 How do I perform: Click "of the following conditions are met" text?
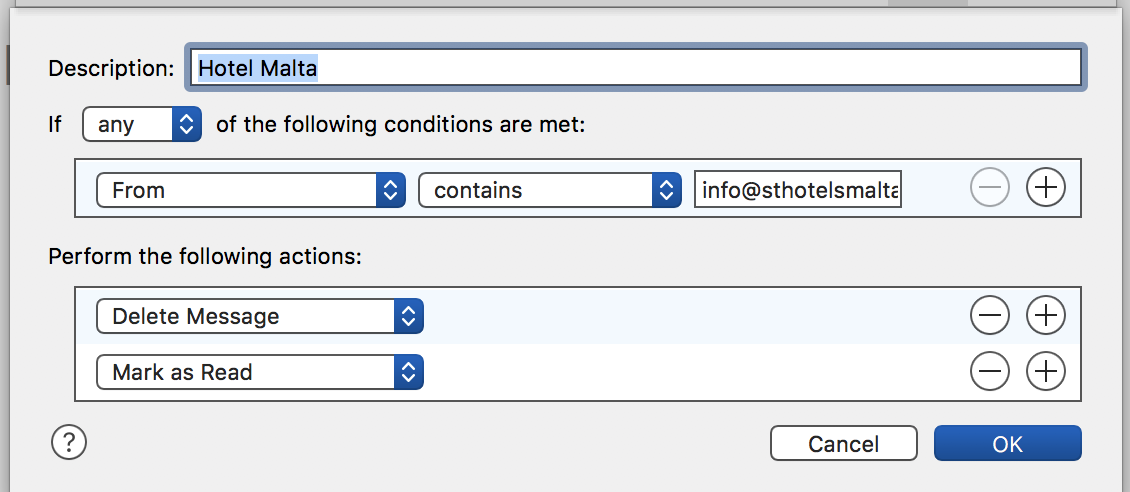[x=400, y=125]
